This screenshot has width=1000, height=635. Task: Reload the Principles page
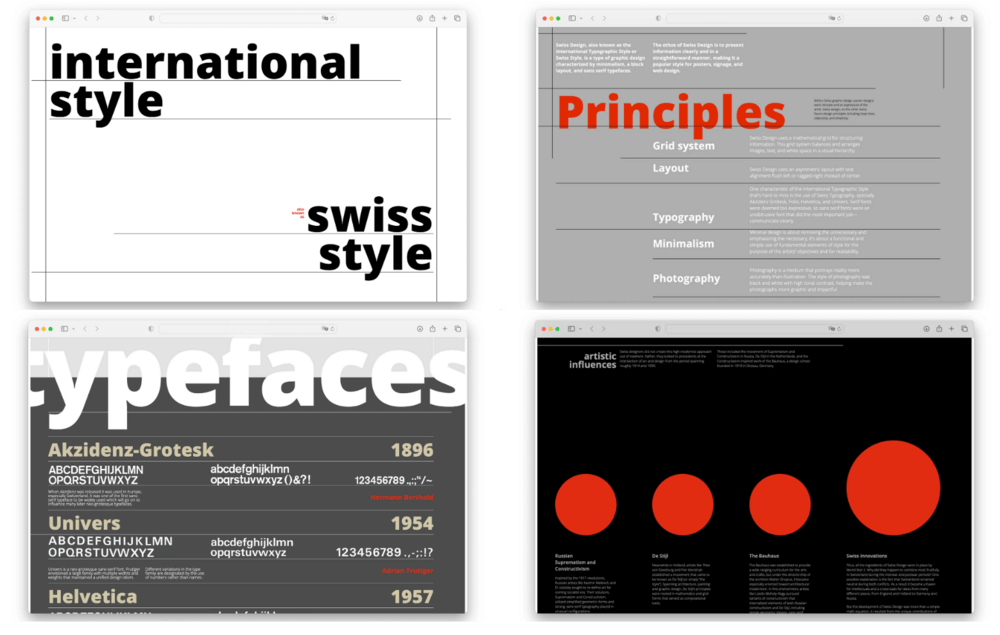839,18
